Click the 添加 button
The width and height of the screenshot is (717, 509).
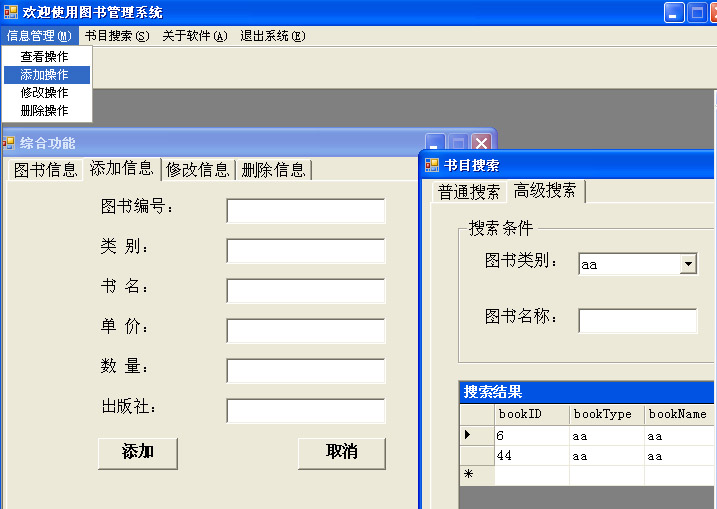click(x=138, y=453)
